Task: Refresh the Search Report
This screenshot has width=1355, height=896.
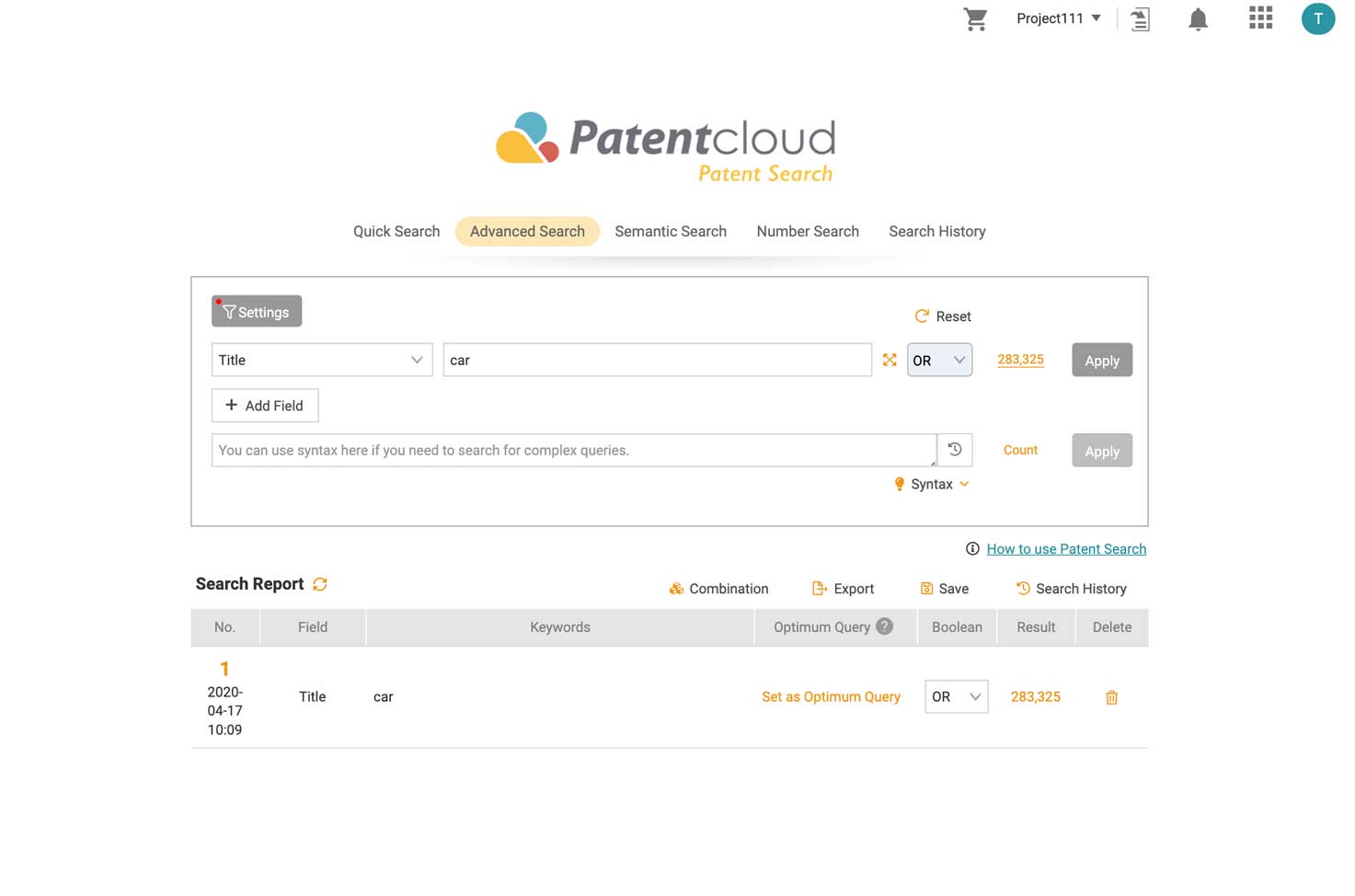Action: [320, 584]
